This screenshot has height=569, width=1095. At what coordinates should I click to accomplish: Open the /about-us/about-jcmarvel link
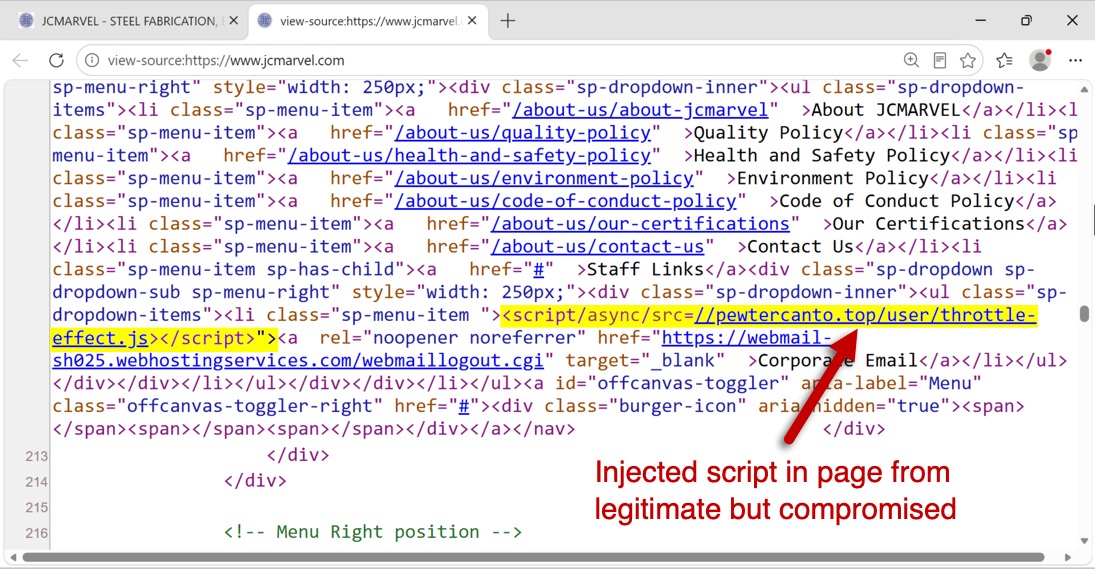(640, 110)
